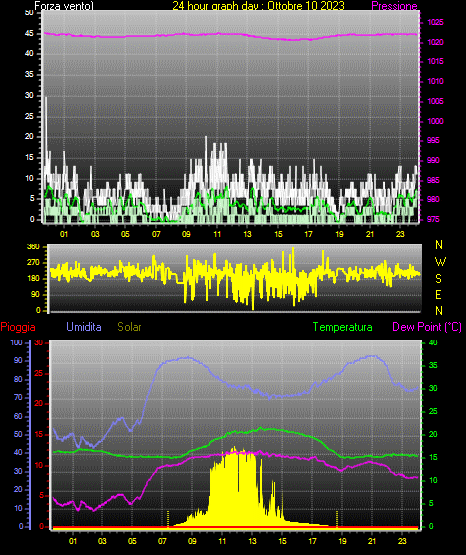Click the tall white wind gust spike near midnight
The image size is (466, 555).
click(46, 135)
